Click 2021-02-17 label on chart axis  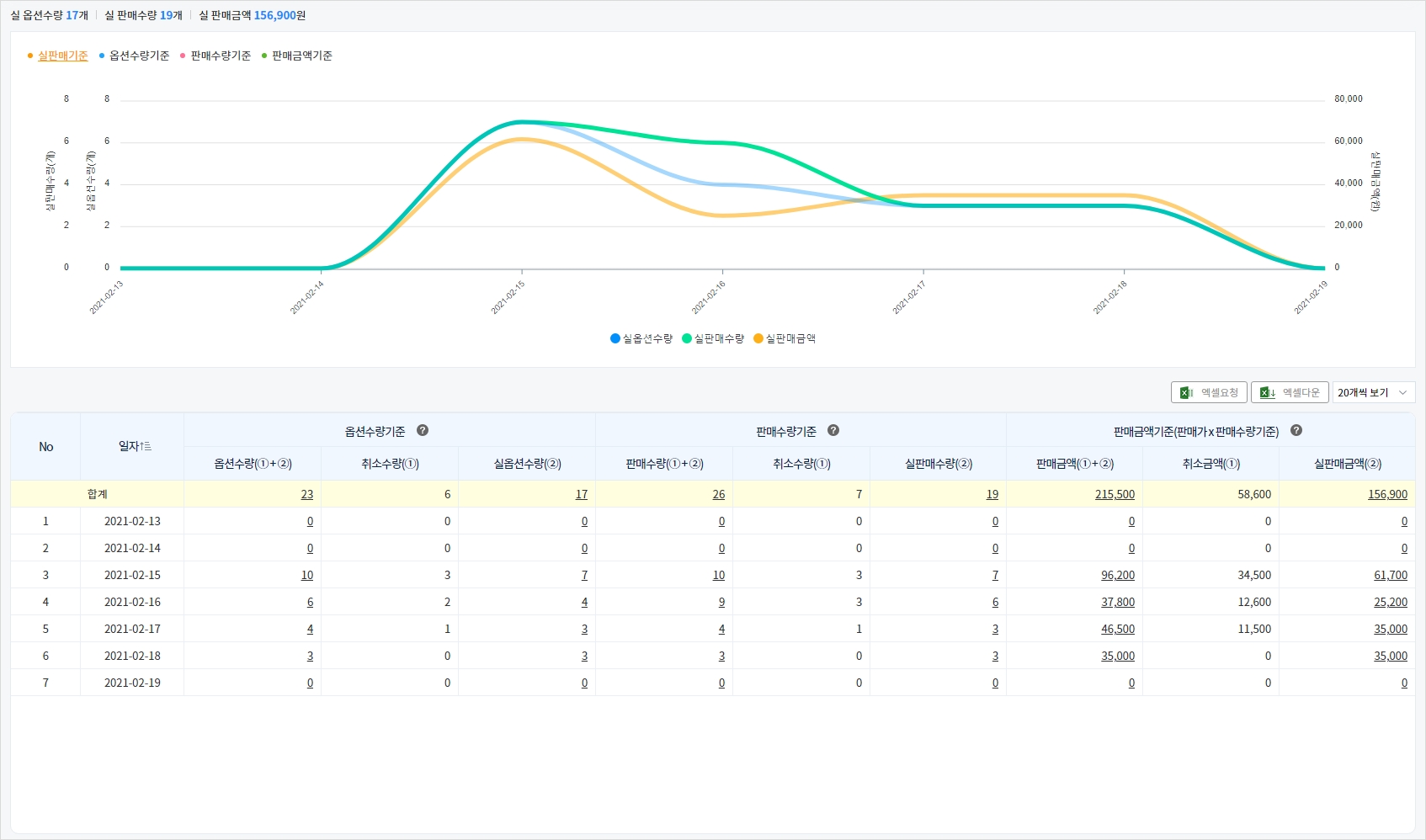coord(909,297)
